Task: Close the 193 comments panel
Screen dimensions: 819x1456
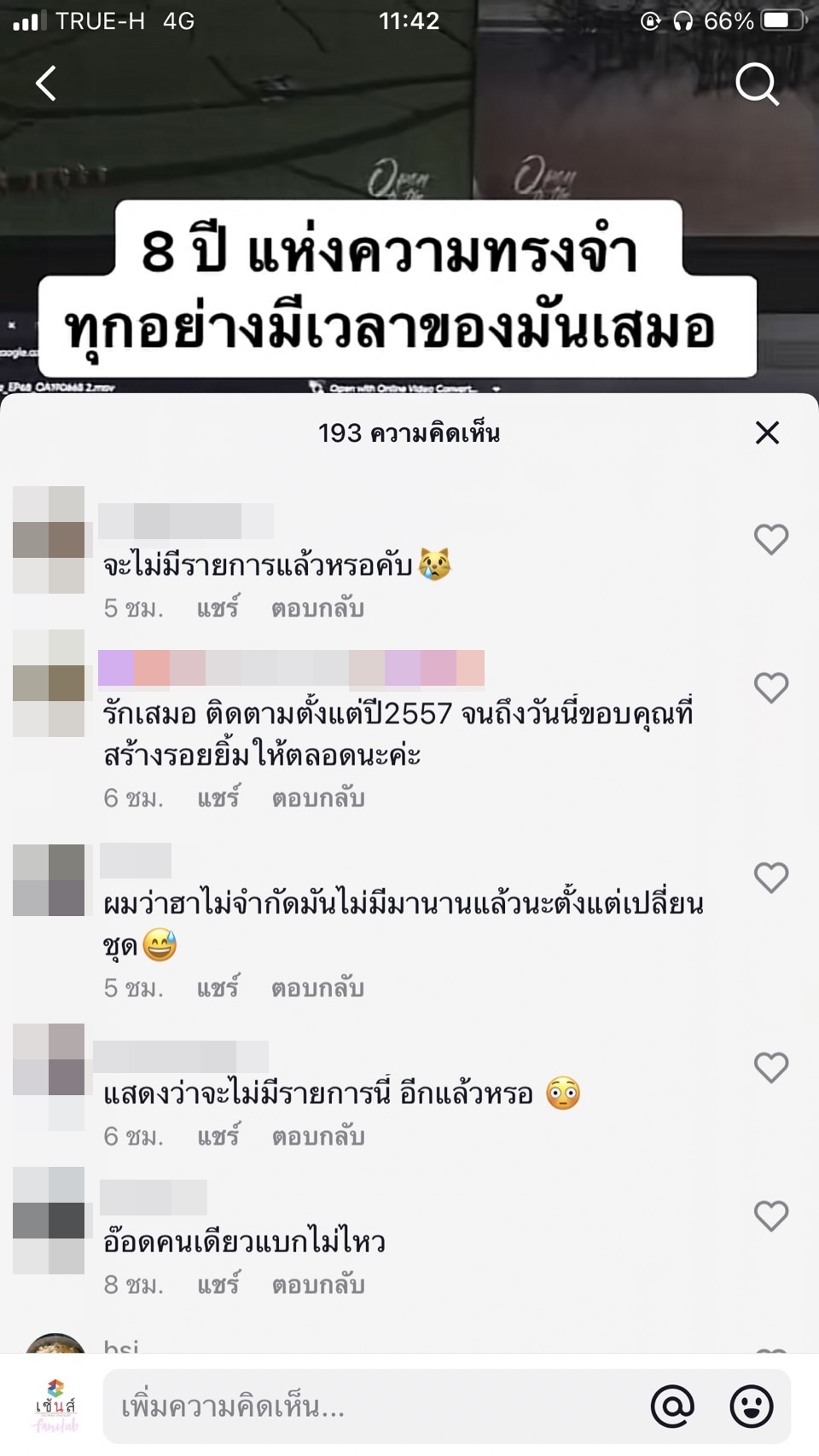Action: (x=768, y=432)
